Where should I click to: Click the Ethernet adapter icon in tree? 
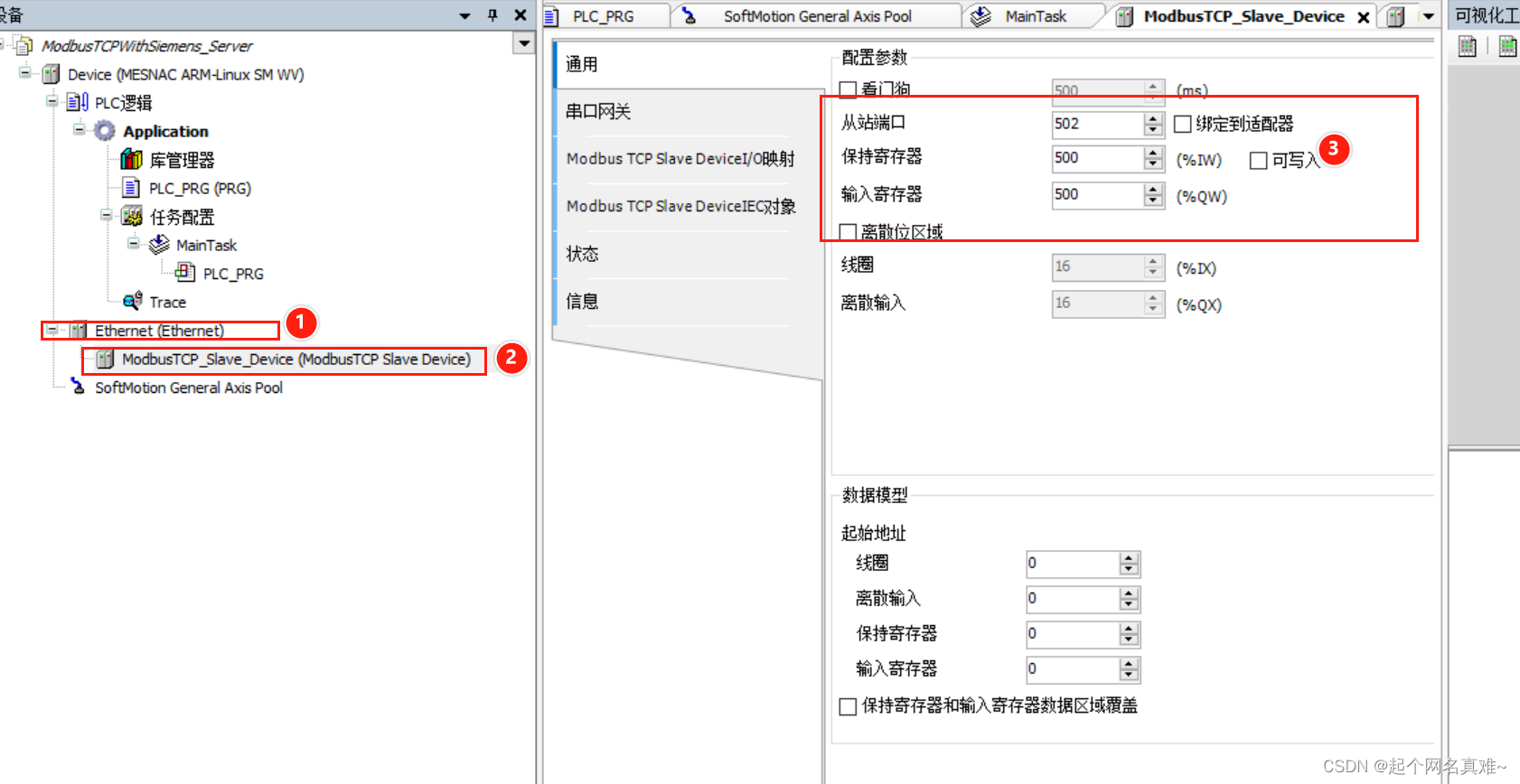(79, 331)
